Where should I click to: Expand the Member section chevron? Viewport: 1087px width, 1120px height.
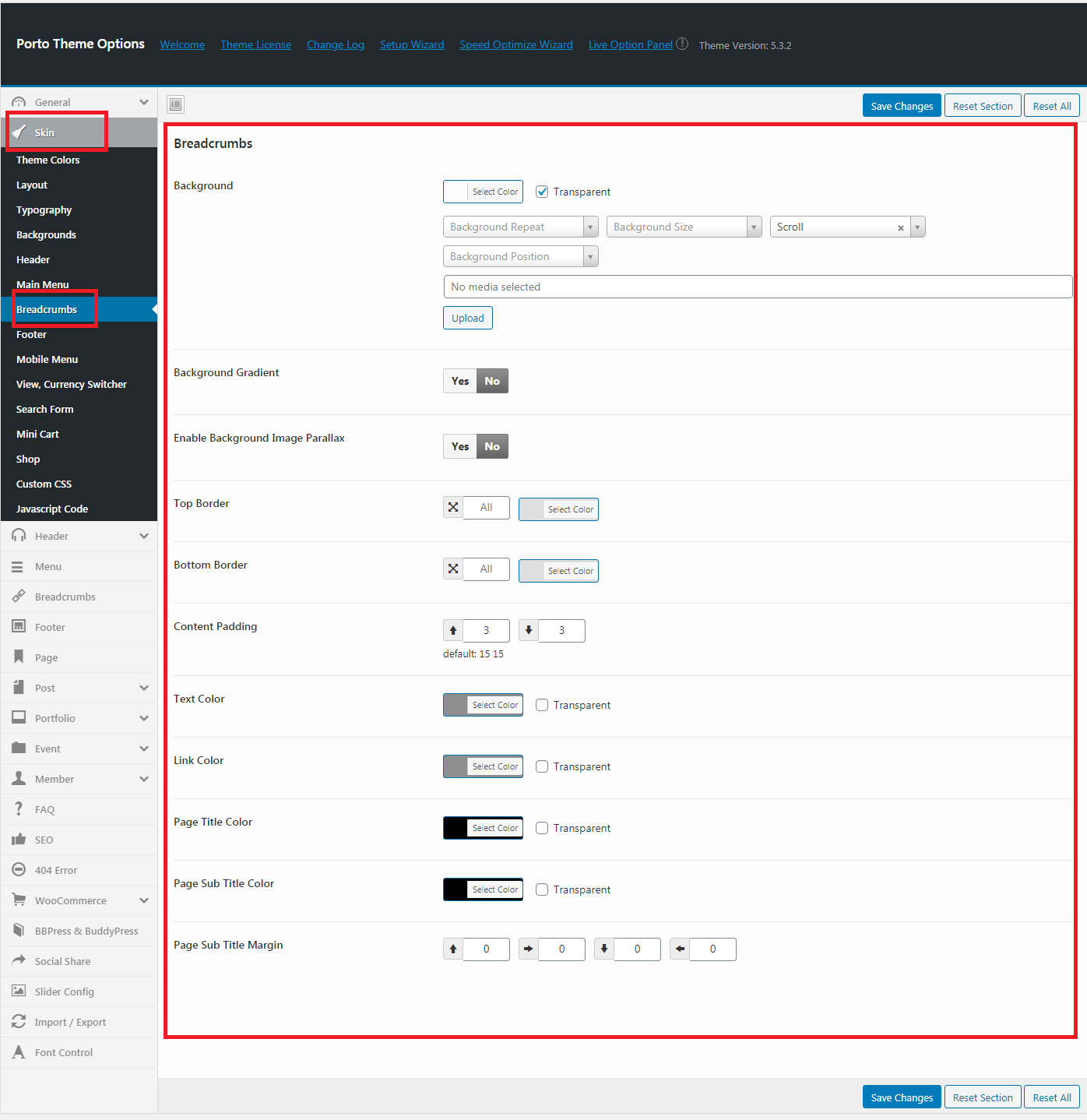144,779
